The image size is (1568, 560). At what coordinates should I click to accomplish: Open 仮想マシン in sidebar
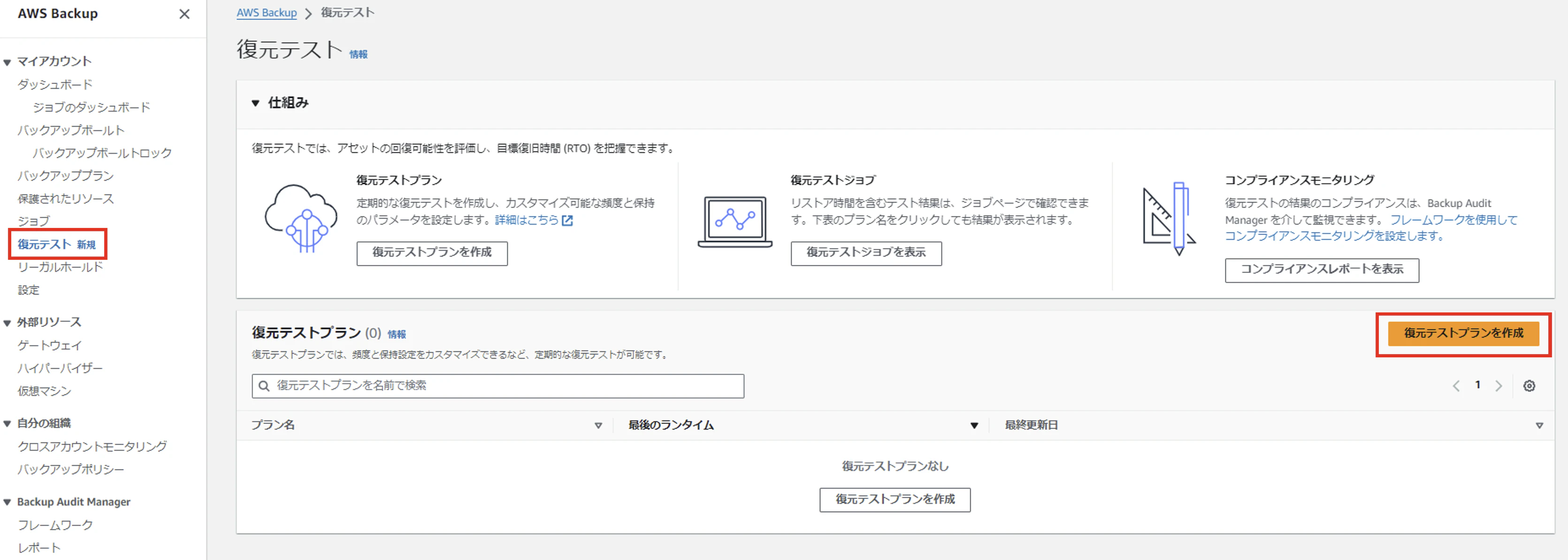[44, 391]
